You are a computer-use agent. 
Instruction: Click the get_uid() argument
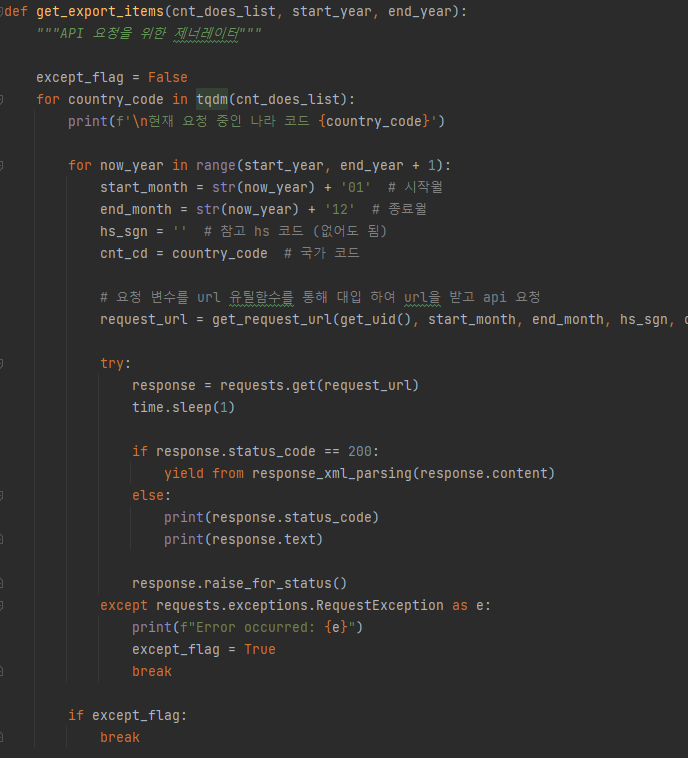(375, 320)
